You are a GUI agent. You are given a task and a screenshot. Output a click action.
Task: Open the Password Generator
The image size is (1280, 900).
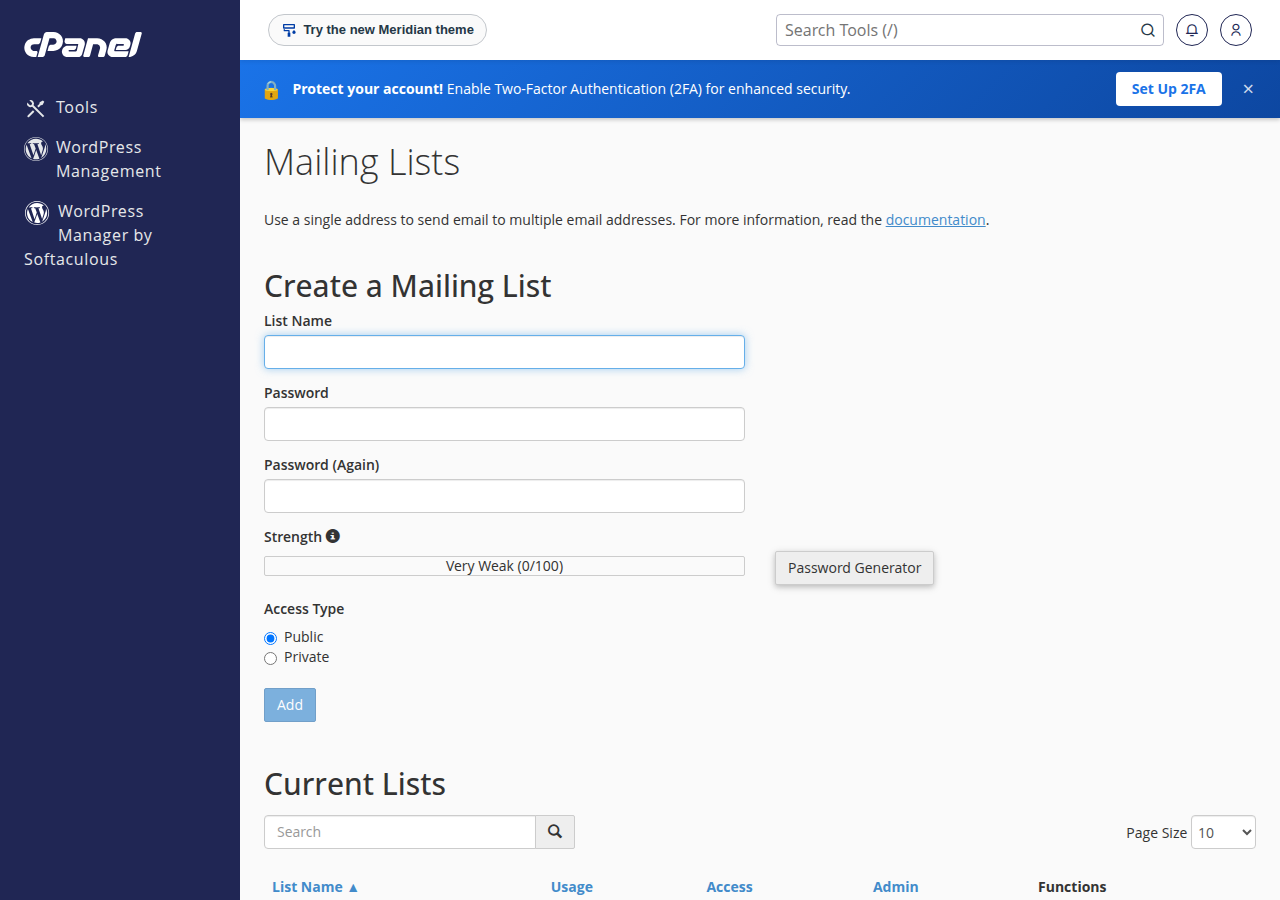[854, 568]
